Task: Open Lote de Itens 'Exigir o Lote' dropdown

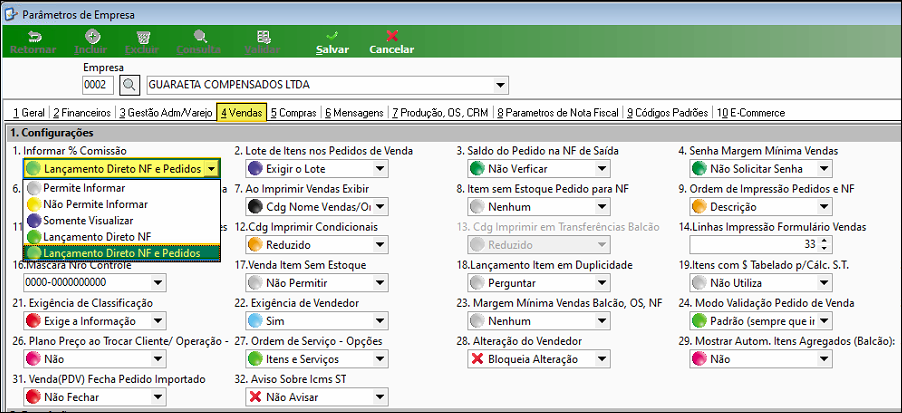Action: pyautogui.click(x=380, y=169)
